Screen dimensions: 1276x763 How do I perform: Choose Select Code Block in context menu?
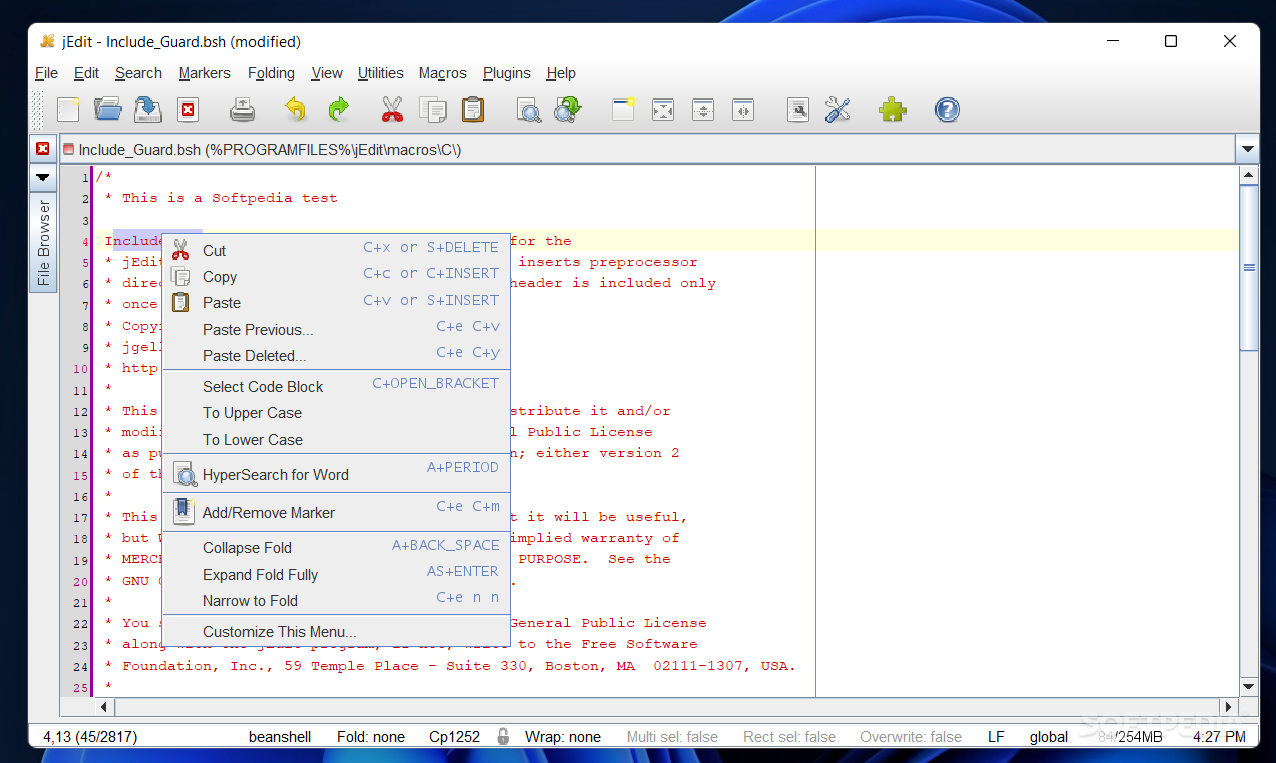[x=336, y=386]
